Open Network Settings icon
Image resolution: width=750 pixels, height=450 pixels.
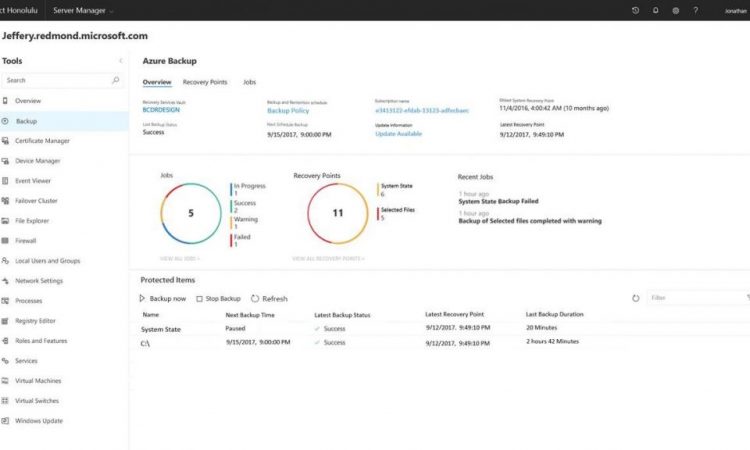point(5,281)
